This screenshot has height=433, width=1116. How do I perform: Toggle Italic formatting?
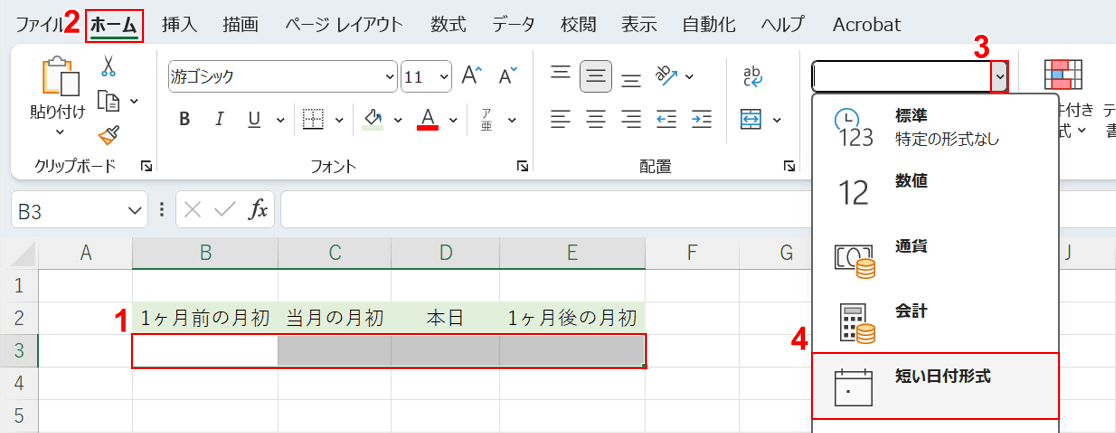click(x=219, y=119)
